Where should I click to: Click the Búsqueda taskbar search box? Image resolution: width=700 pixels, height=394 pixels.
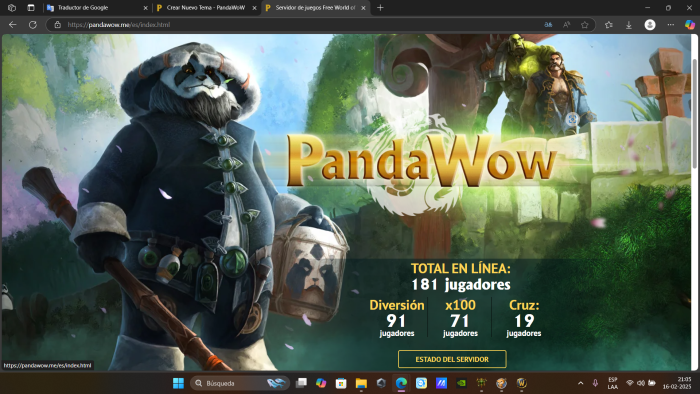coord(240,383)
